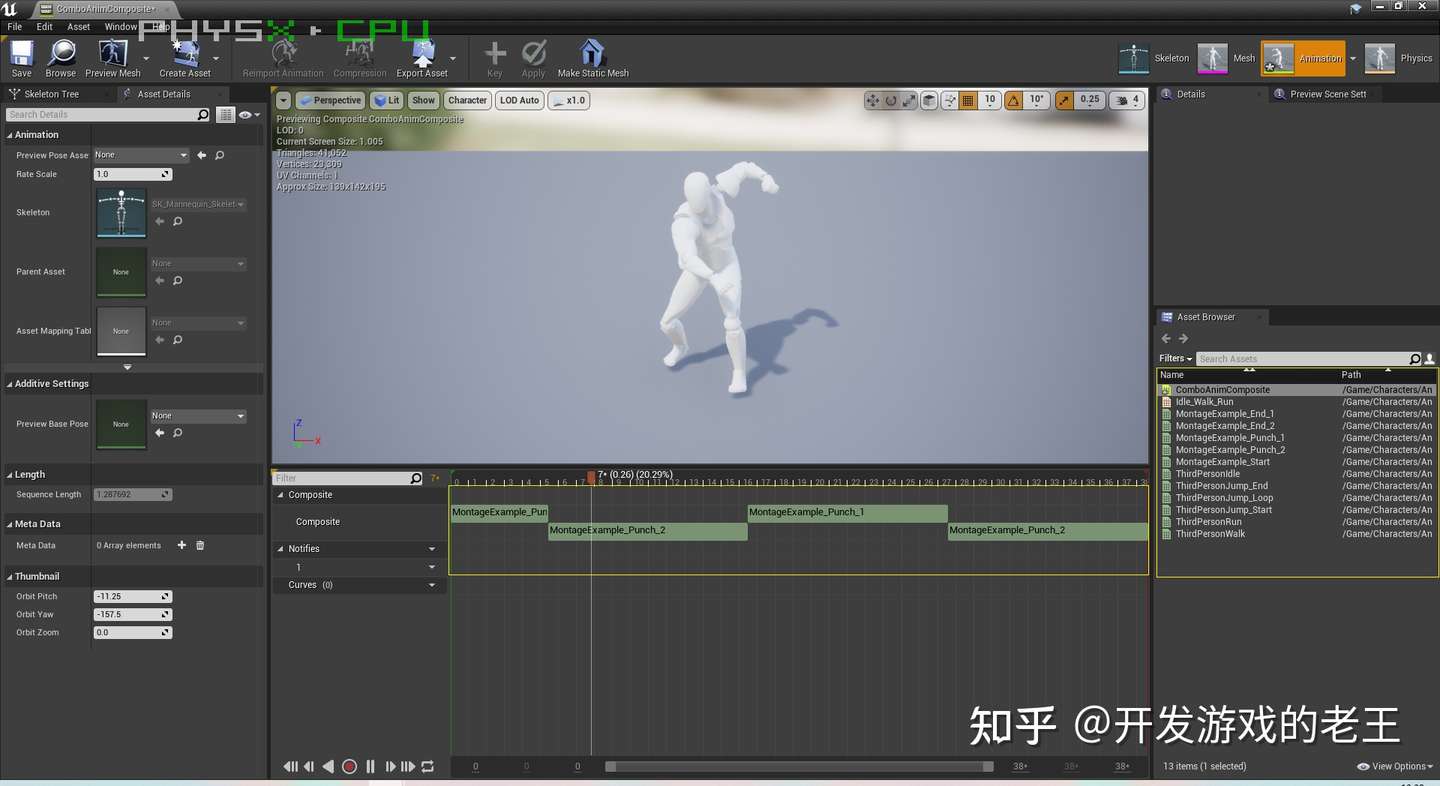Image resolution: width=1440 pixels, height=786 pixels.
Task: Switch to Preview Scene Settings tab
Action: (1327, 94)
